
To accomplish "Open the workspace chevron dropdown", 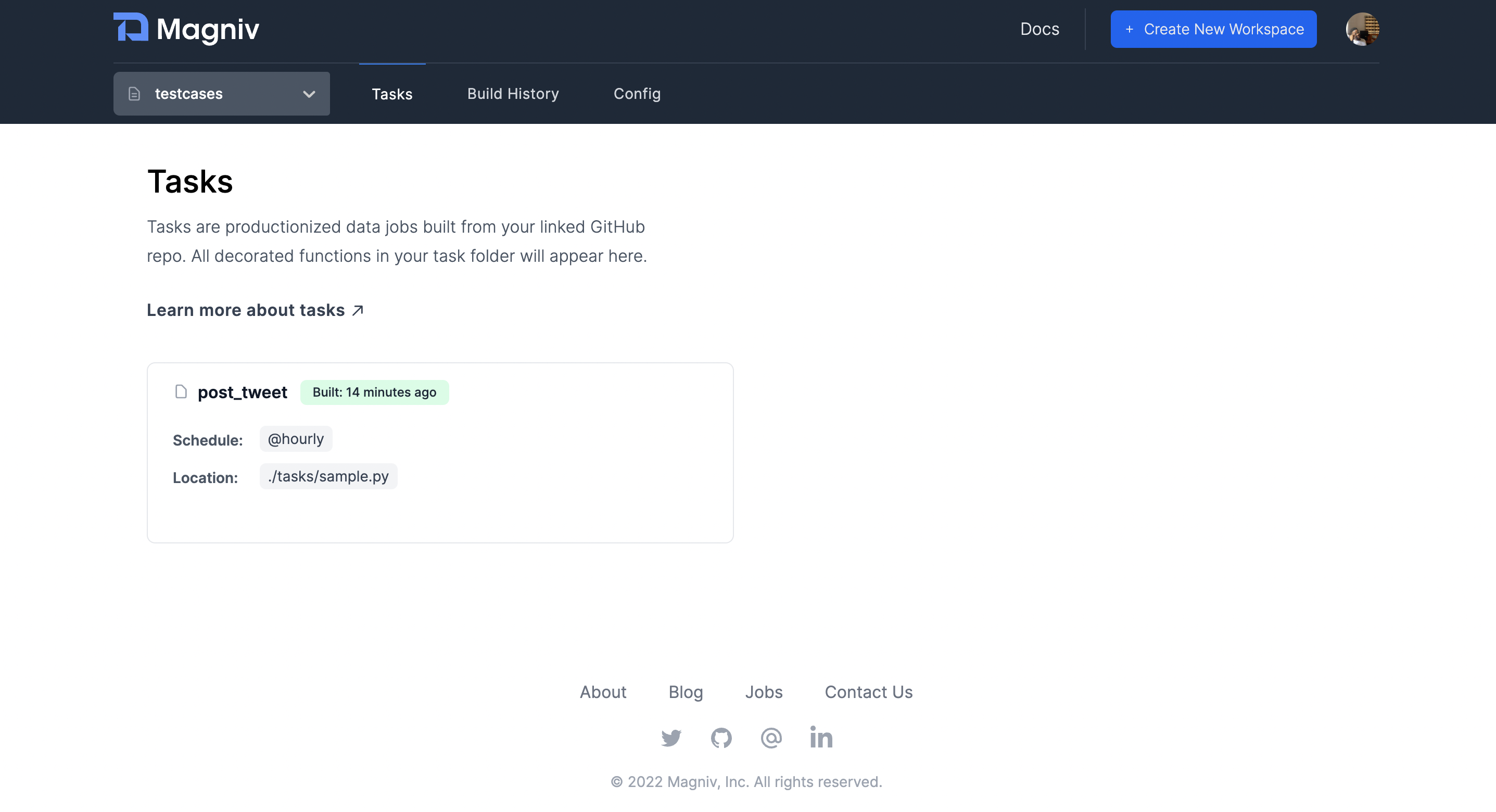I will coord(309,94).
